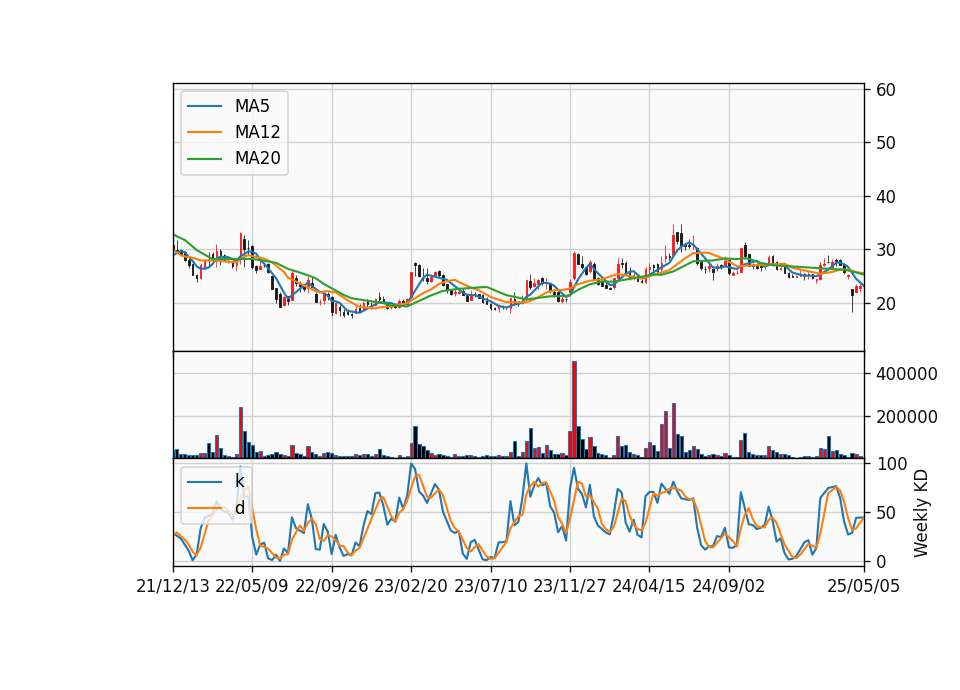Image resolution: width=960 pixels, height=690 pixels.
Task: Click the blue k legend line sample
Action: tap(204, 481)
